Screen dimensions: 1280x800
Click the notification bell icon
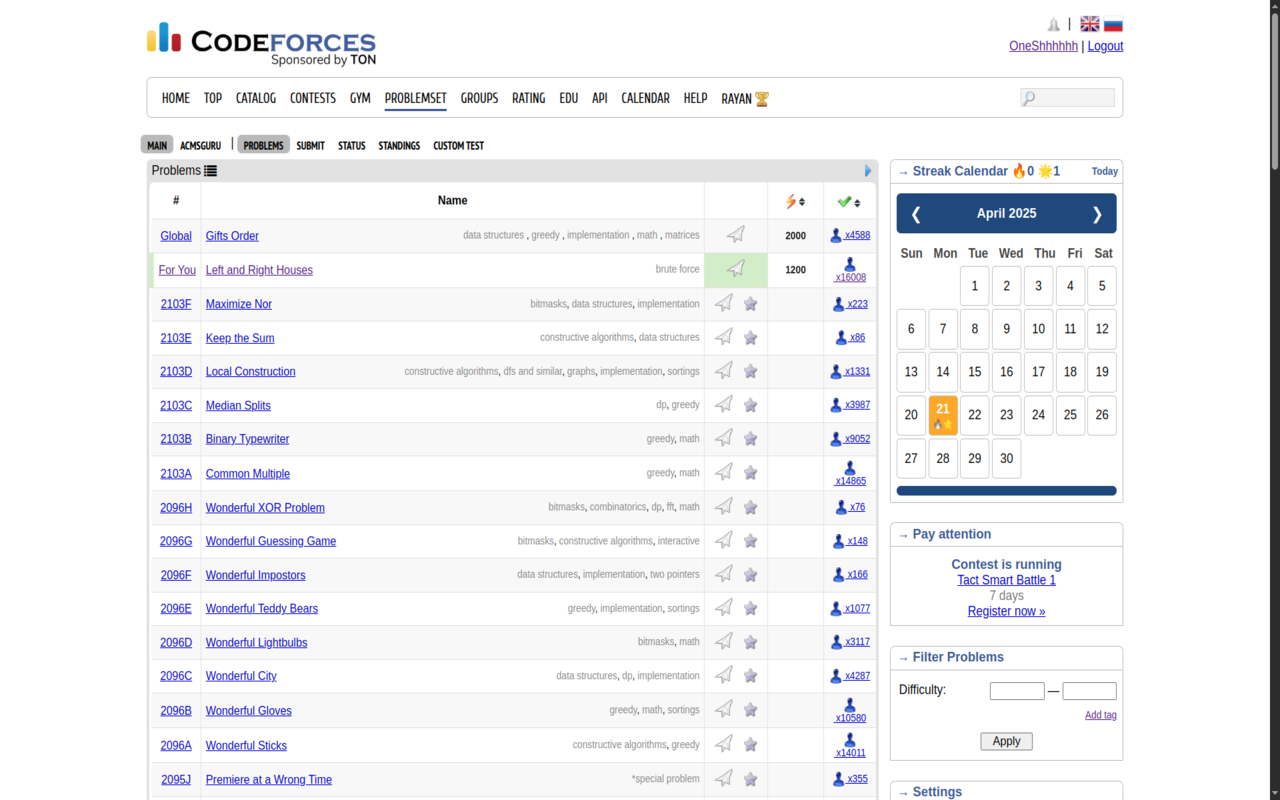click(x=1053, y=25)
